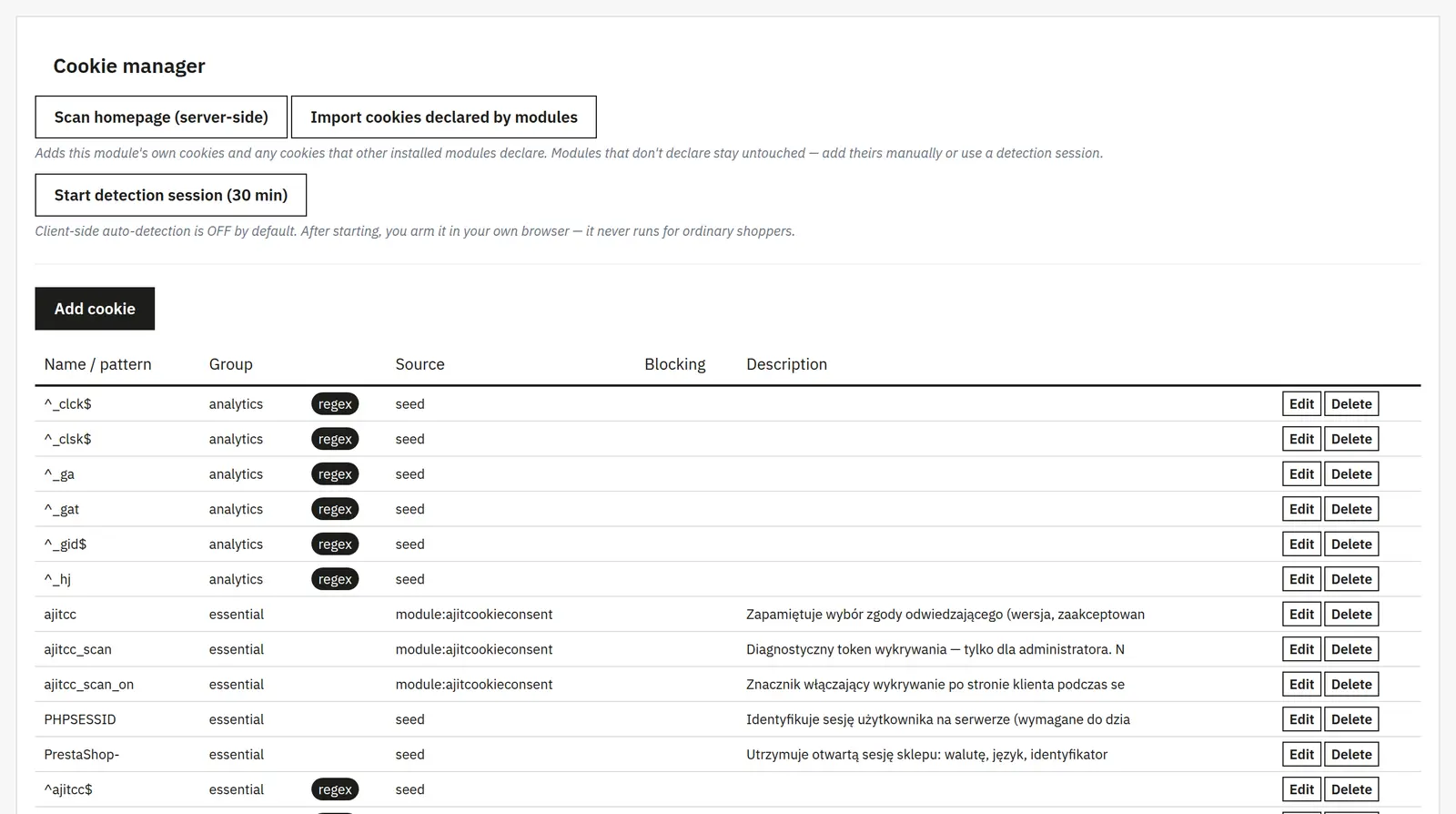Click essential group in ajitcc_scan_on row
1456x814 pixels.
tap(237, 685)
